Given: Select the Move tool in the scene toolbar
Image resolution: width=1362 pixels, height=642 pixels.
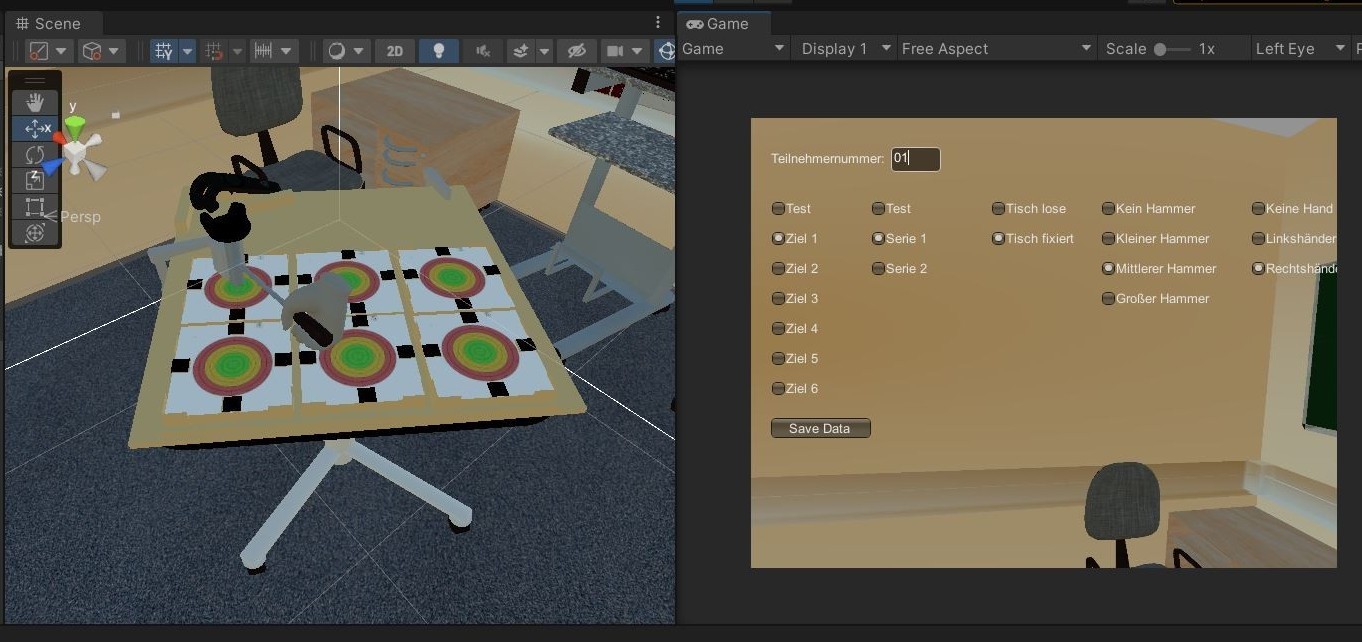Looking at the screenshot, I should 35,129.
